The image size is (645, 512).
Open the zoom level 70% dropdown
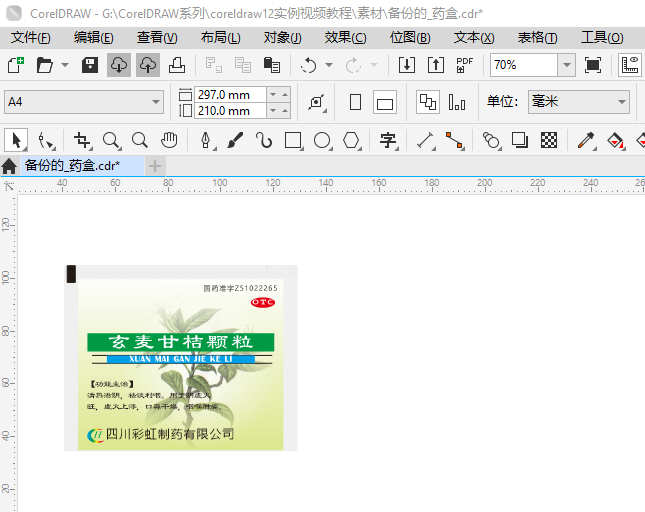(x=566, y=65)
